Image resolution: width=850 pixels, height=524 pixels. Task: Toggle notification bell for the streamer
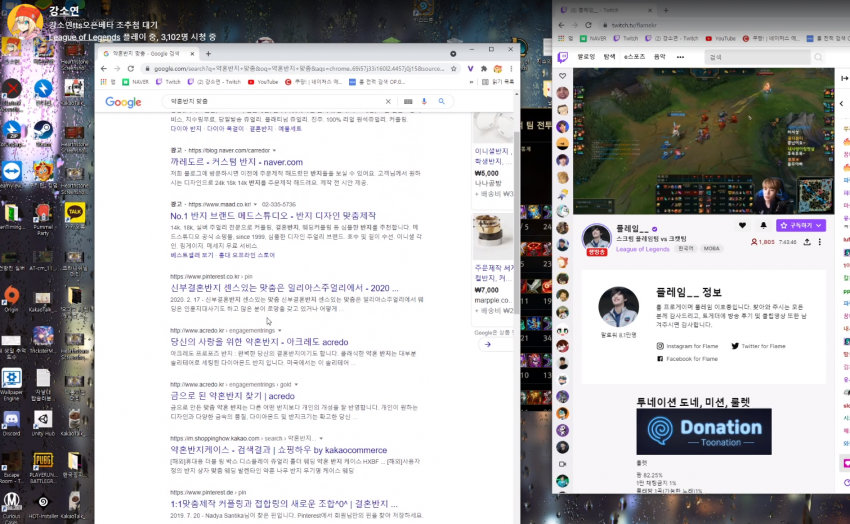coord(763,225)
